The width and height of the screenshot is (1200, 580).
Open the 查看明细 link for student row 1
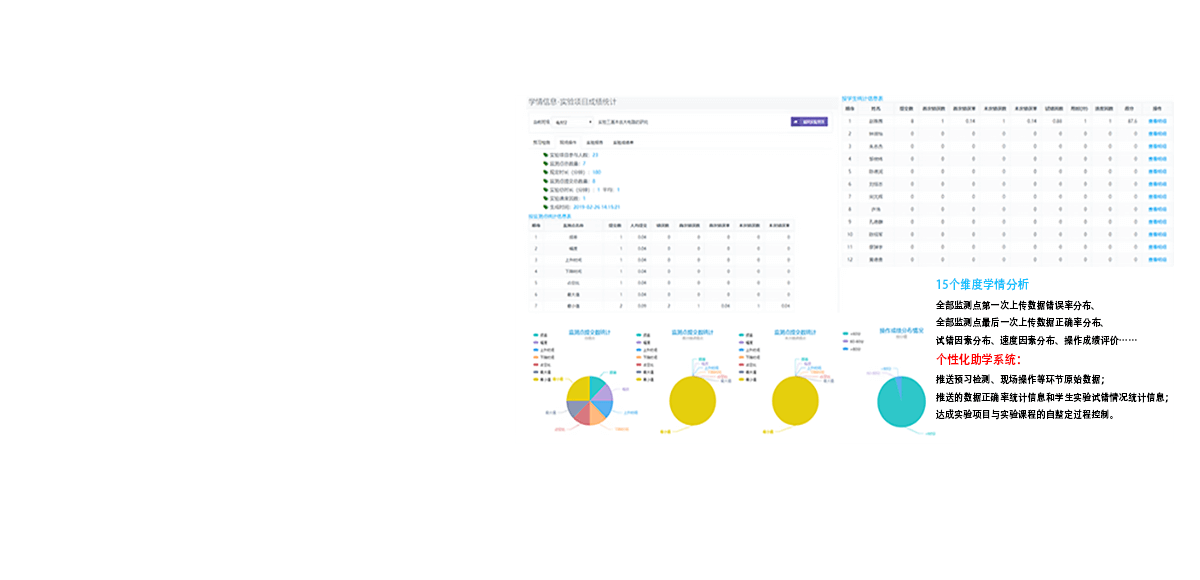pos(1157,120)
